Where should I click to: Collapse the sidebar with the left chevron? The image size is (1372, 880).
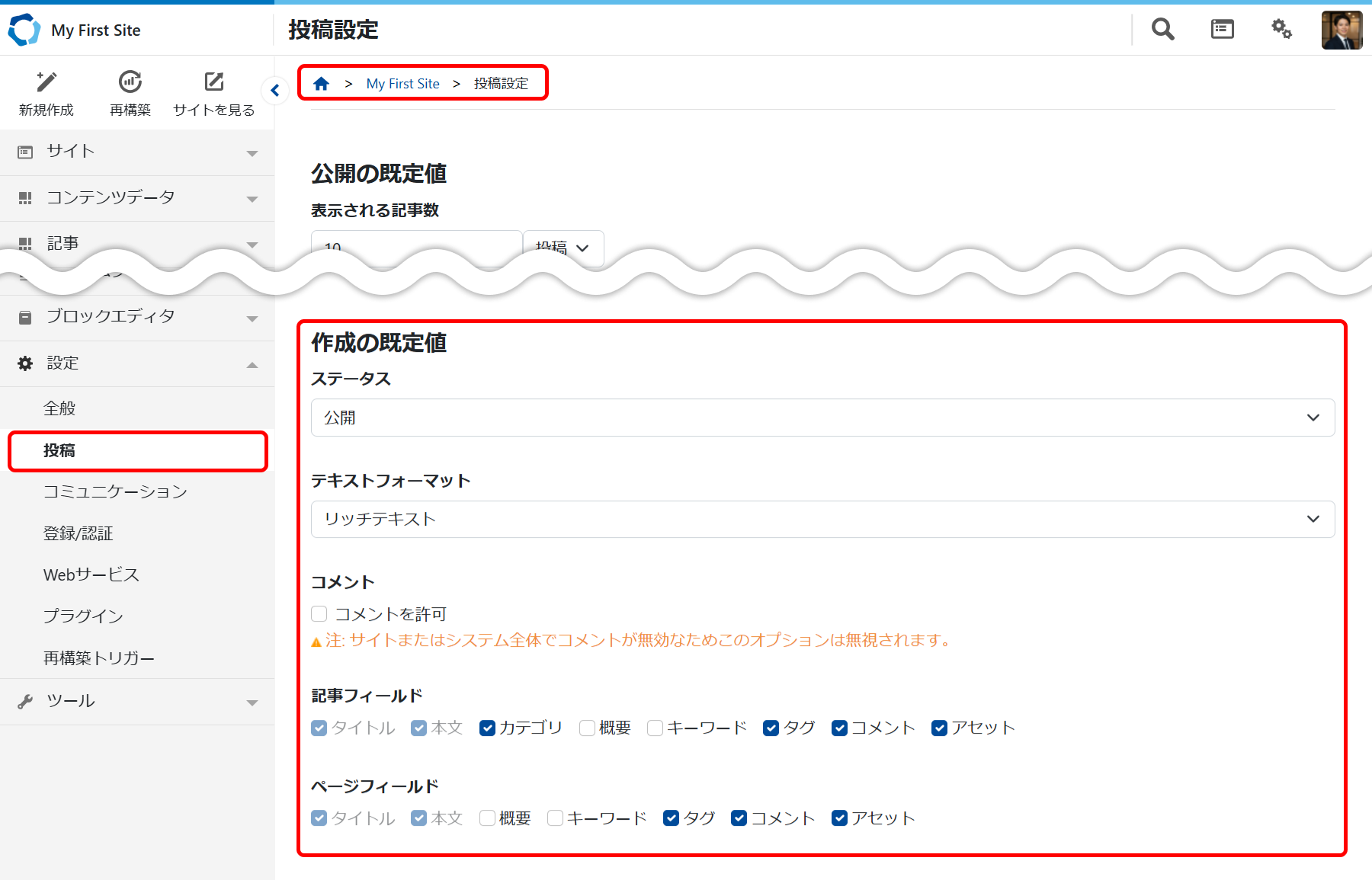pyautogui.click(x=275, y=90)
